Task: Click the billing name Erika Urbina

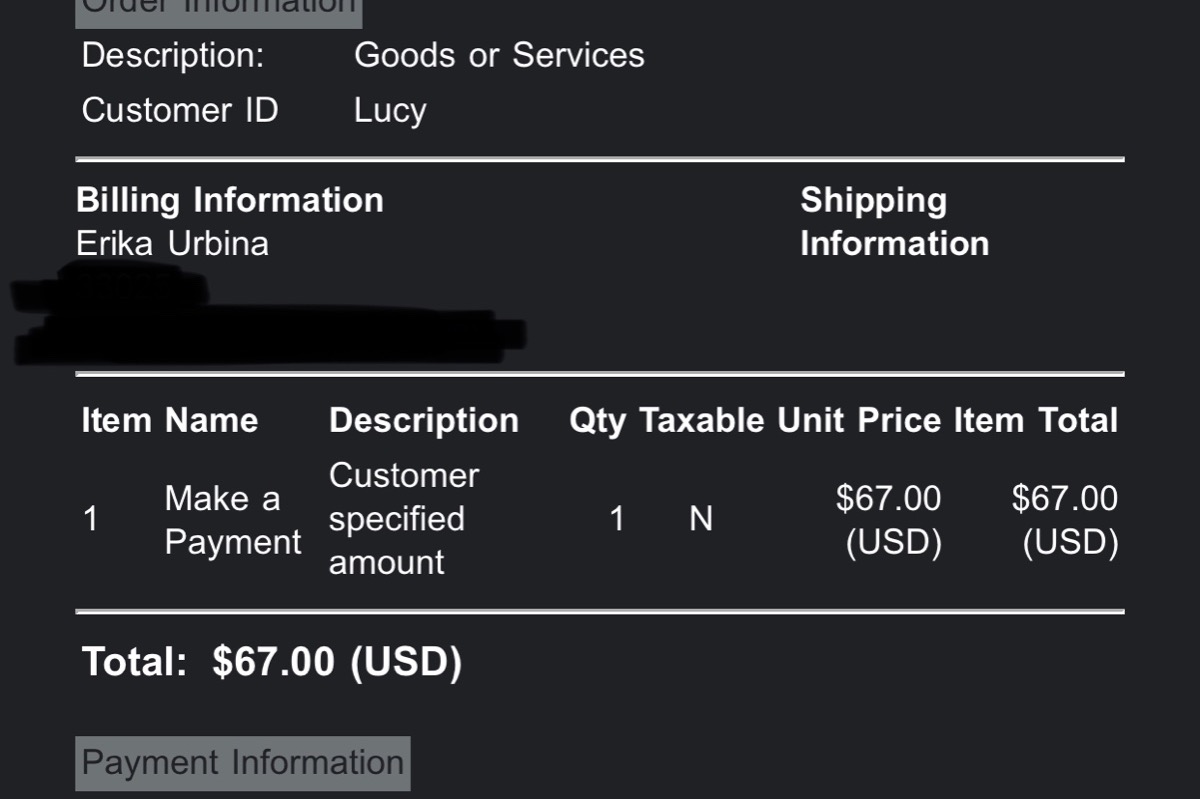Action: pyautogui.click(x=172, y=244)
